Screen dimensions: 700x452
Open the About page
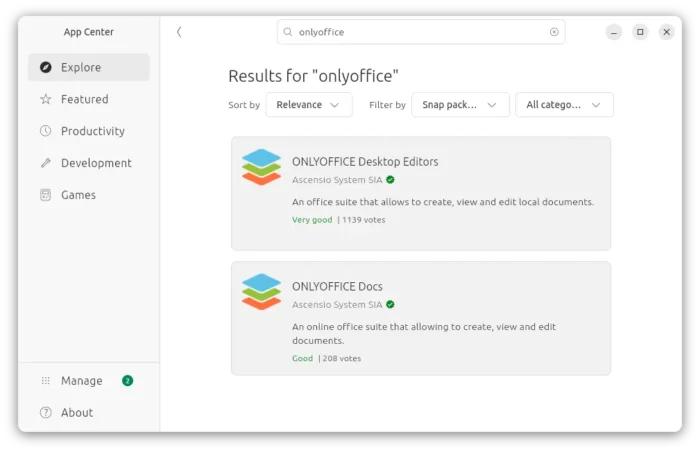point(88,412)
